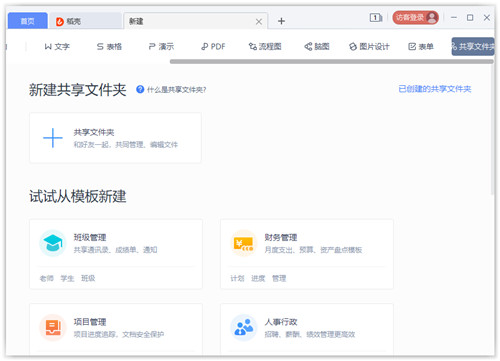
Task: Choose 演示 presentation type
Action: (x=161, y=47)
